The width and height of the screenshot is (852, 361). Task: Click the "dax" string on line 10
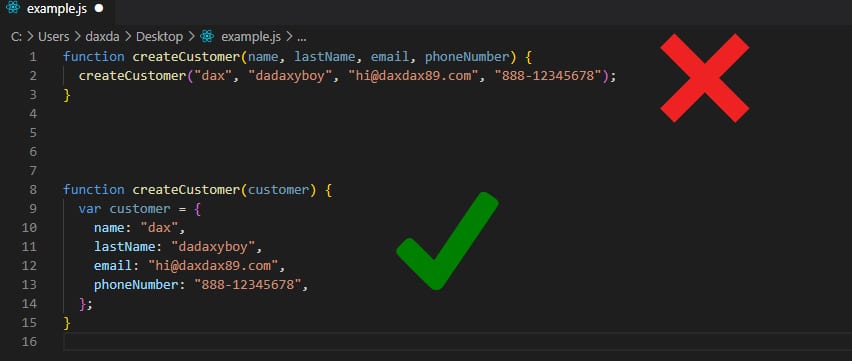pyautogui.click(x=160, y=228)
